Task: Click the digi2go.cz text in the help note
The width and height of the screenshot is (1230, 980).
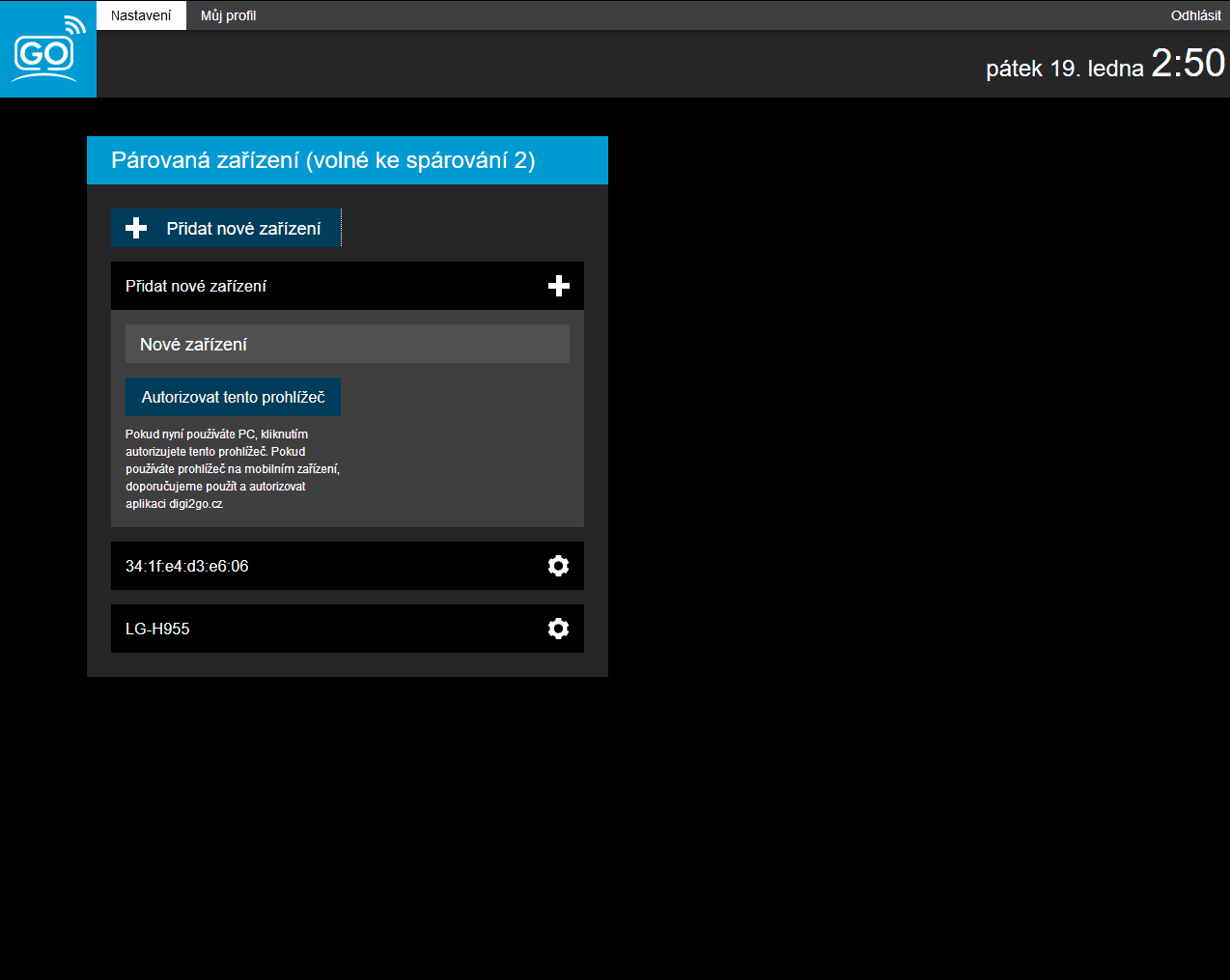Action: (x=196, y=504)
